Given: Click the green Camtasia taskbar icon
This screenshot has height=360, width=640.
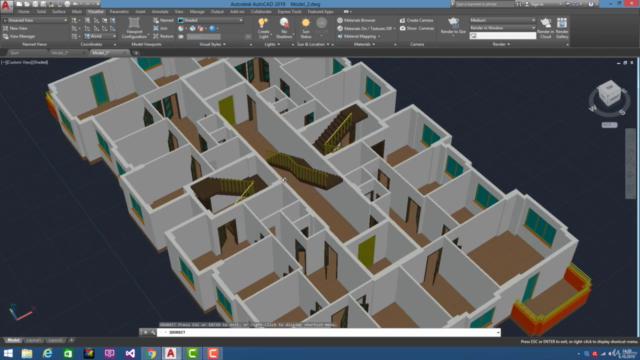Looking at the screenshot, I should pyautogui.click(x=192, y=353).
